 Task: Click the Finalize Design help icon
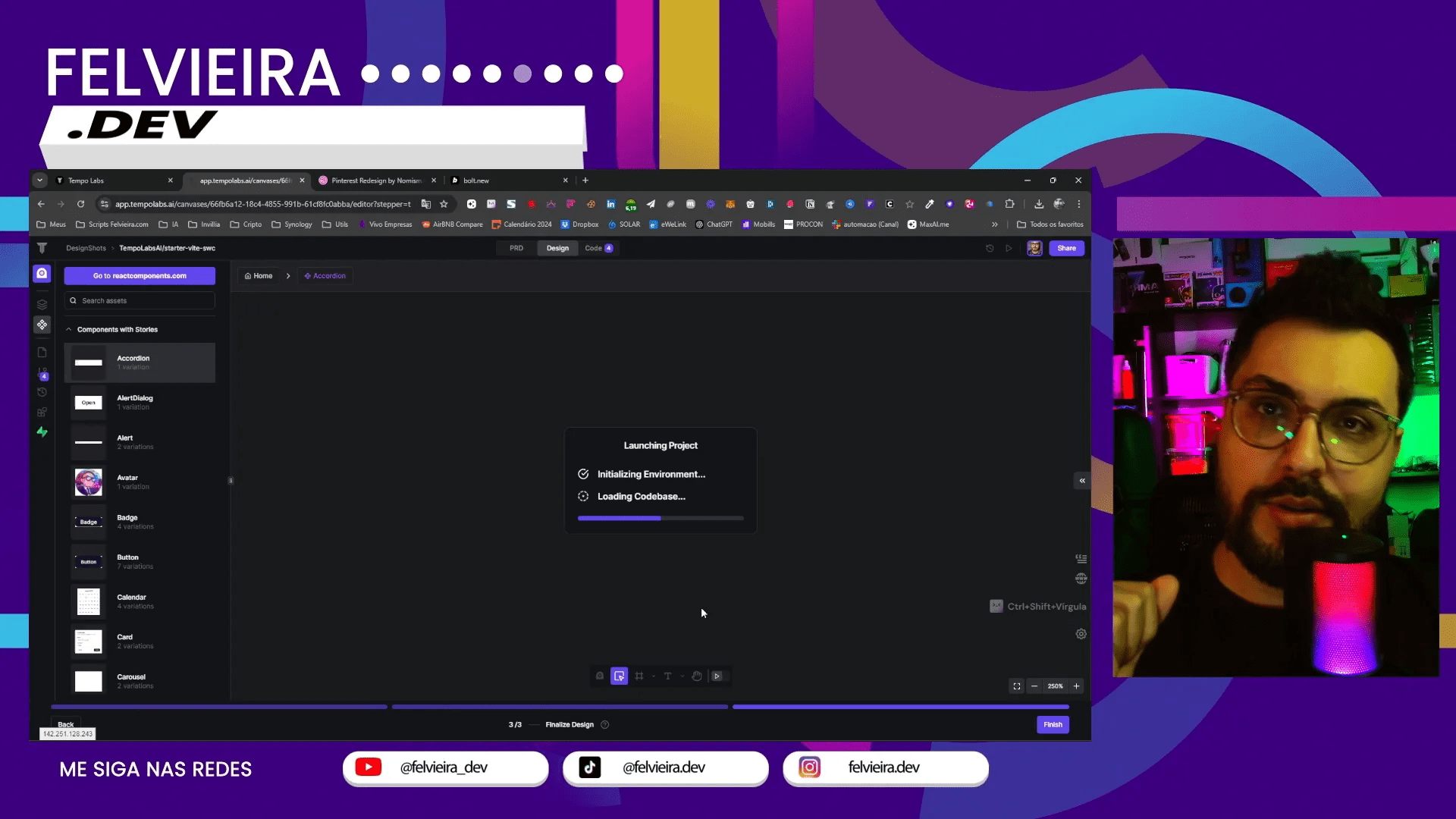pos(605,724)
